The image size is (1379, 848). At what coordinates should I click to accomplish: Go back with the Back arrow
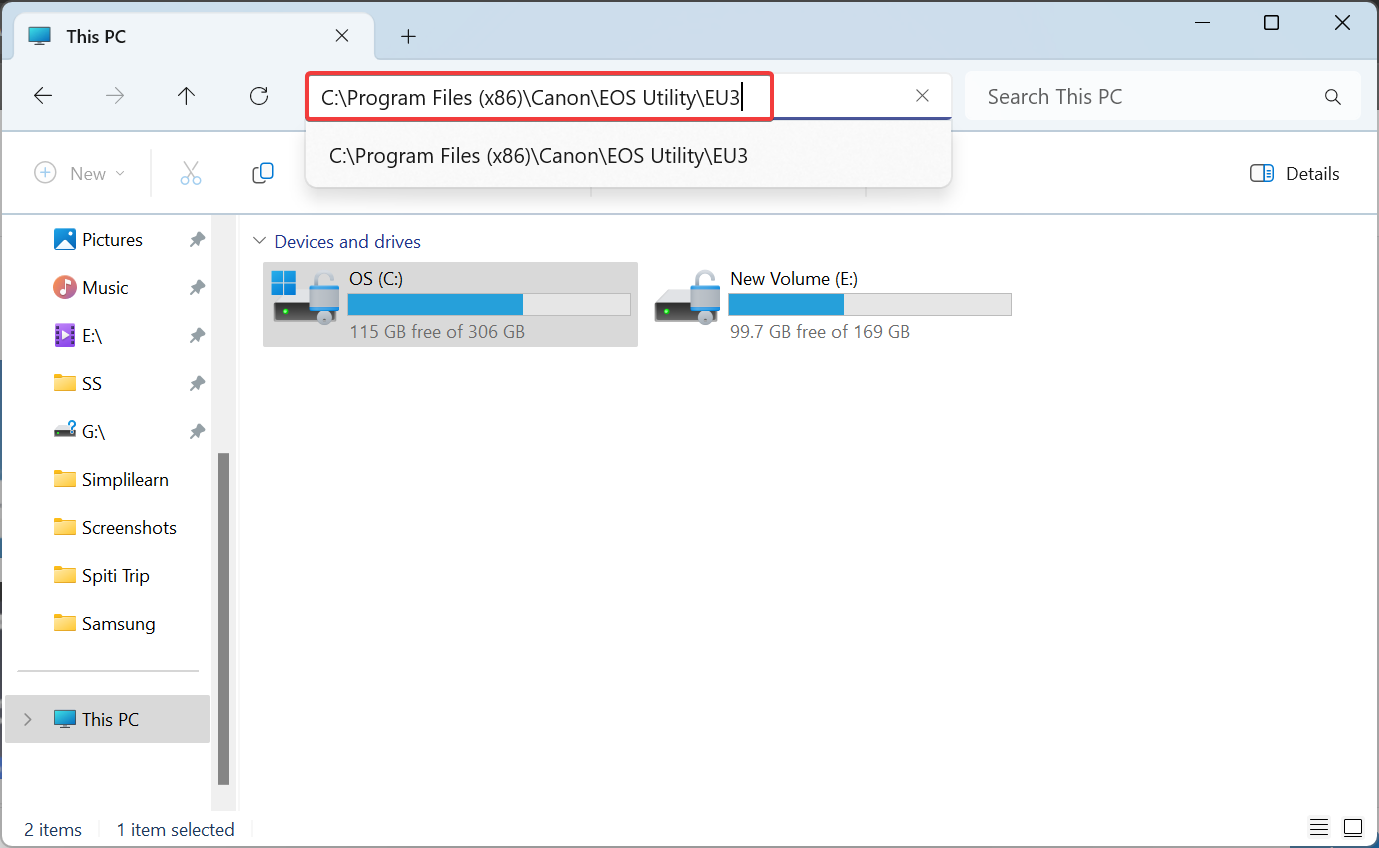point(42,96)
